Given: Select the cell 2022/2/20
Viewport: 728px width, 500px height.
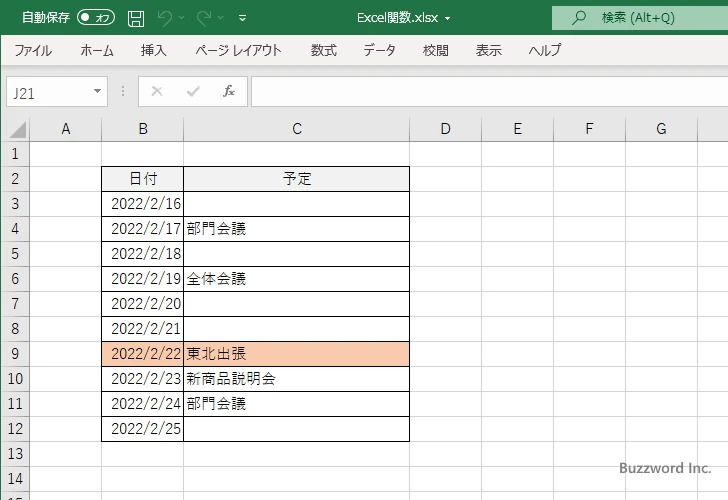Looking at the screenshot, I should pos(143,304).
